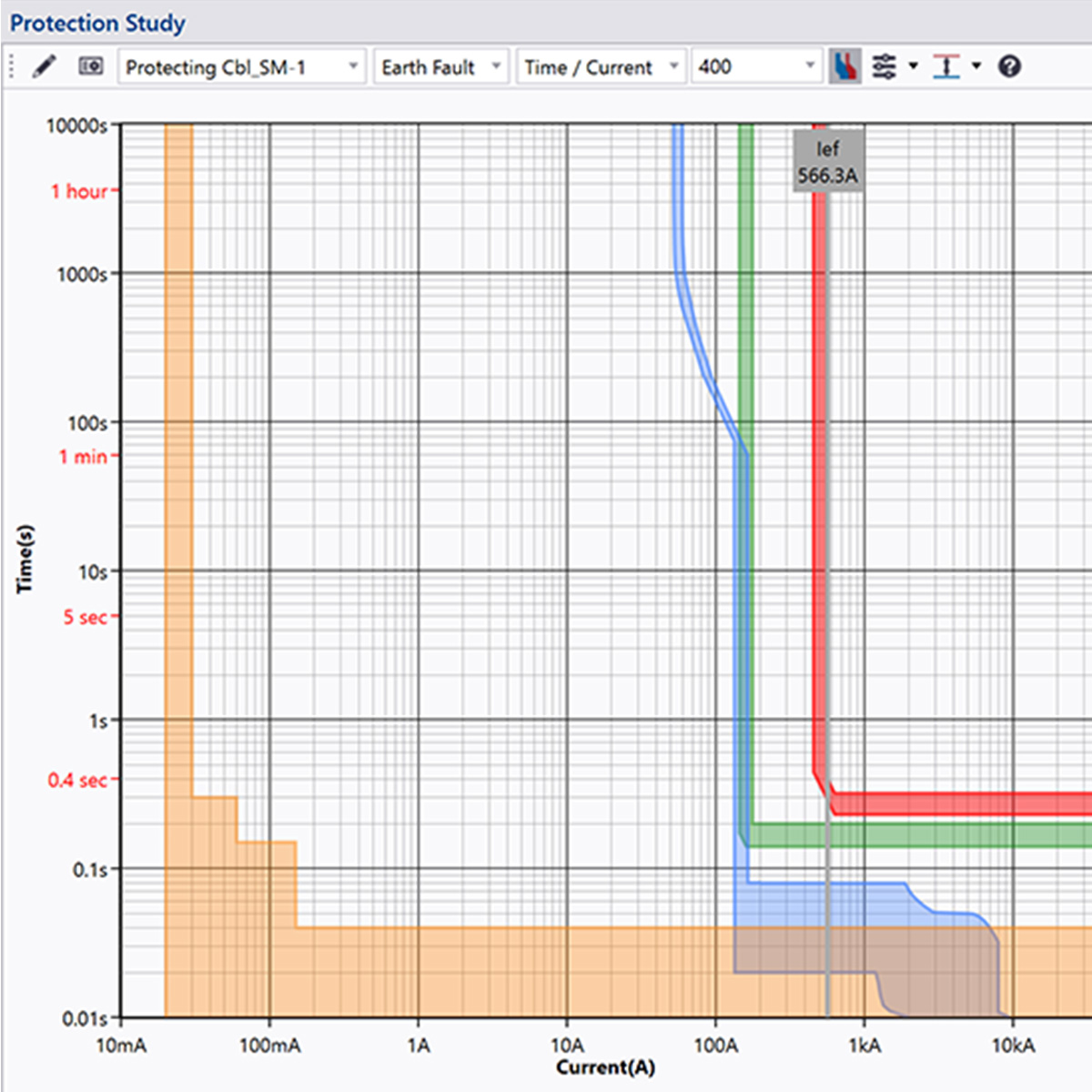This screenshot has height=1092, width=1092.
Task: Expand the marker tool dropdown arrow
Action: (976, 66)
